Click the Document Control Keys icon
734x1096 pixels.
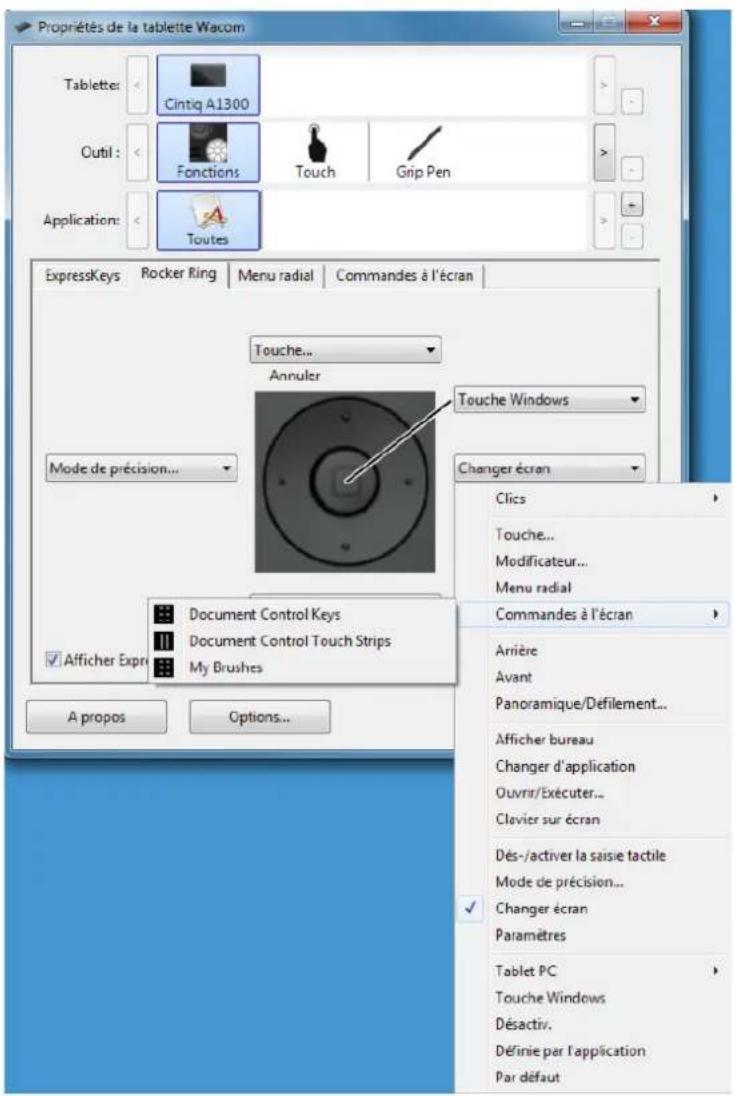pos(164,614)
